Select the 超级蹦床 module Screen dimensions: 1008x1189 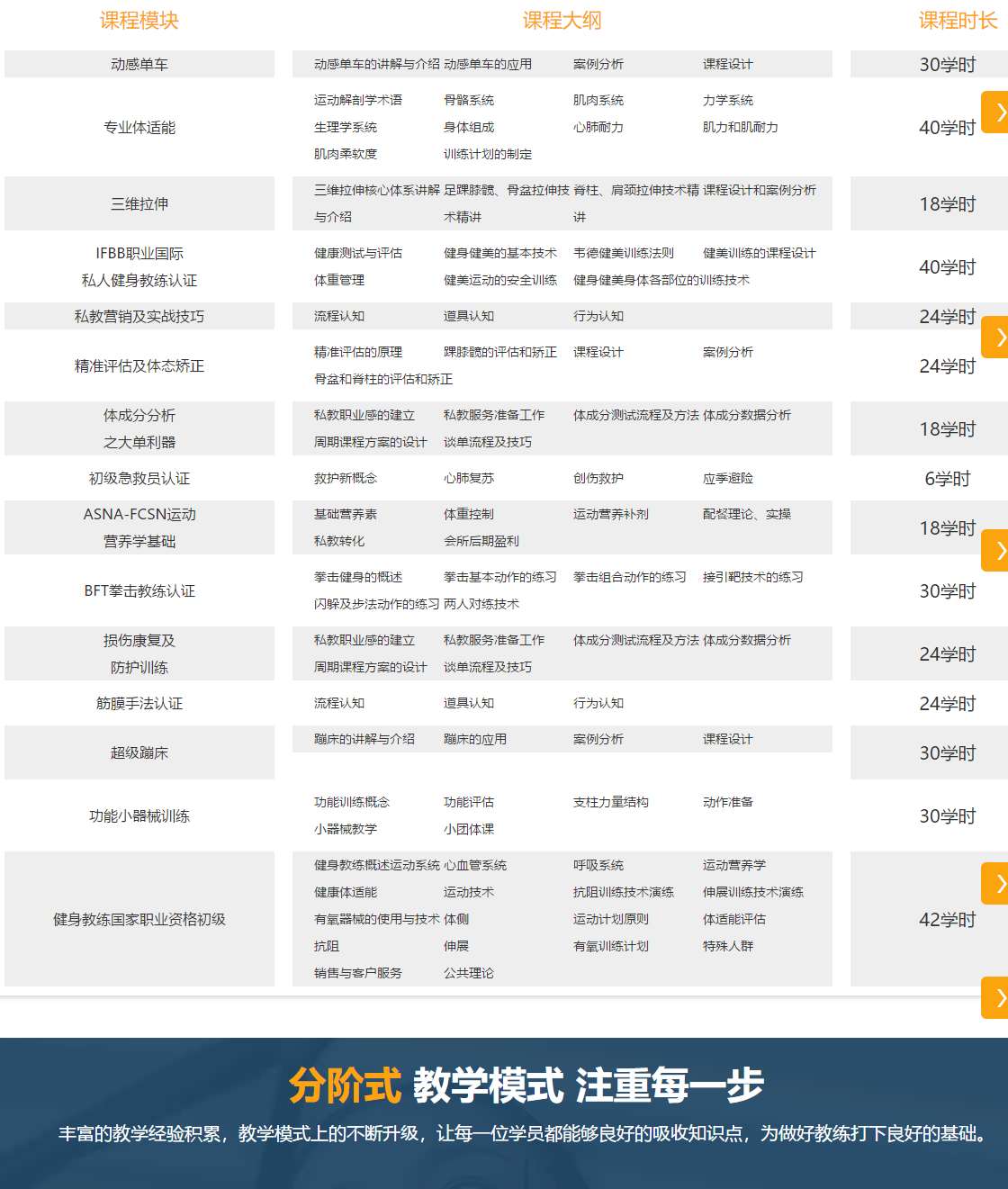tap(139, 753)
